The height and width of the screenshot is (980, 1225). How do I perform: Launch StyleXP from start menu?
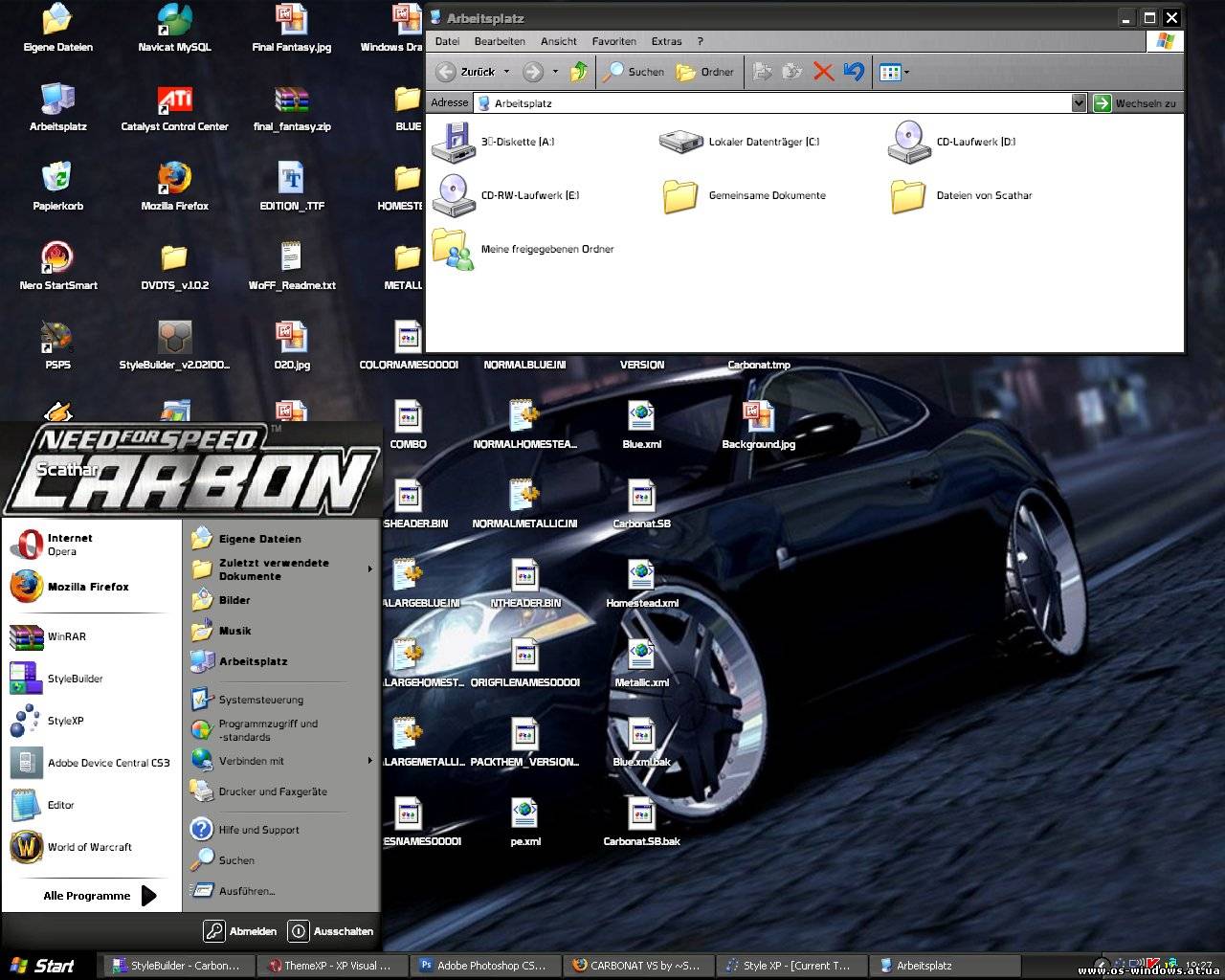pos(92,721)
